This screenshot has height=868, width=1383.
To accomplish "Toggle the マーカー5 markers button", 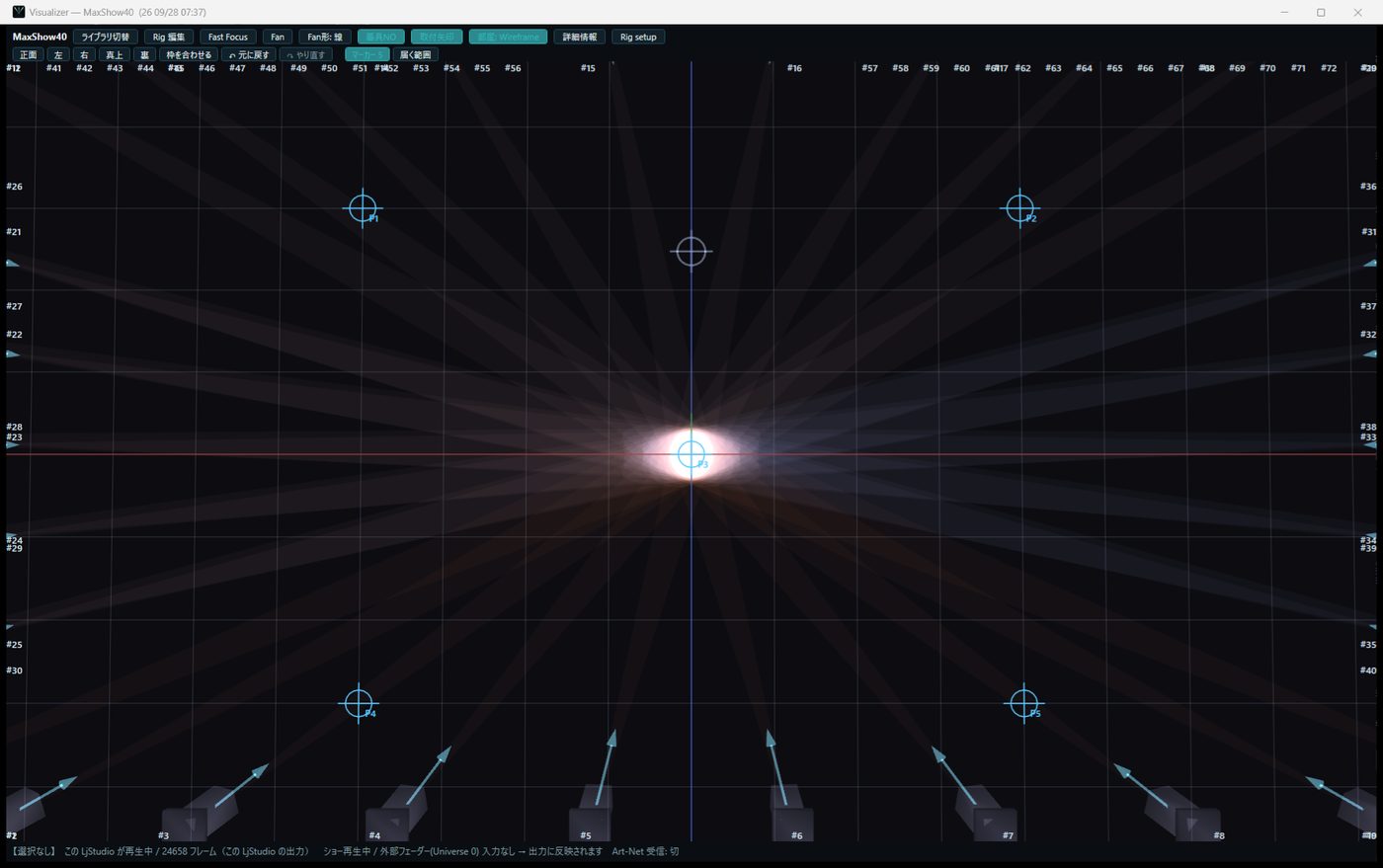I will point(366,54).
